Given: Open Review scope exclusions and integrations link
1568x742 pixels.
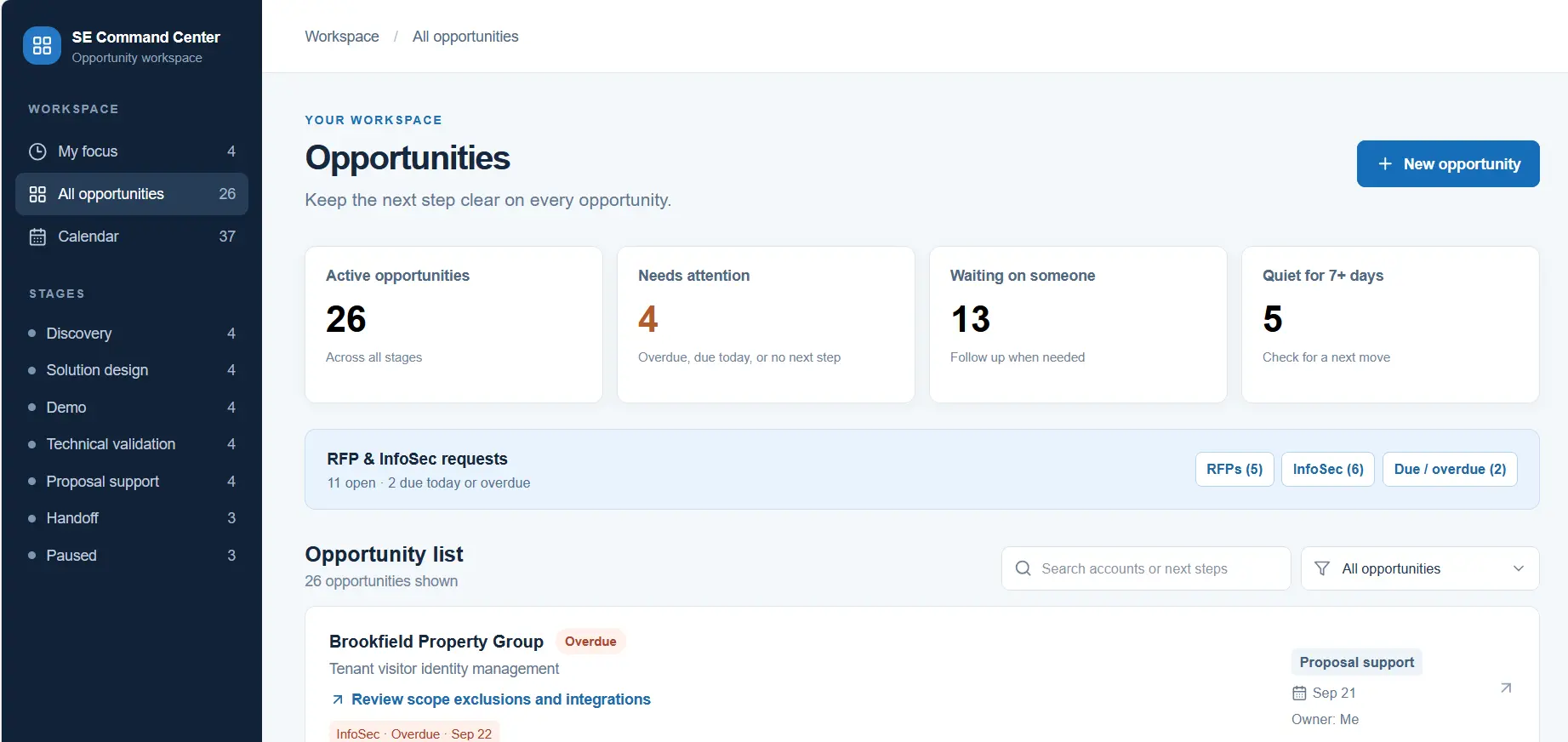Looking at the screenshot, I should coord(501,699).
